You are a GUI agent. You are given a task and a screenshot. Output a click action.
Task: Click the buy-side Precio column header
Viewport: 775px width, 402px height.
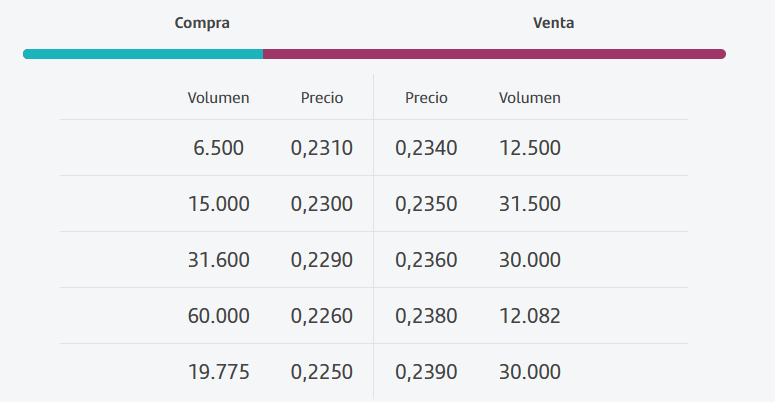click(322, 98)
